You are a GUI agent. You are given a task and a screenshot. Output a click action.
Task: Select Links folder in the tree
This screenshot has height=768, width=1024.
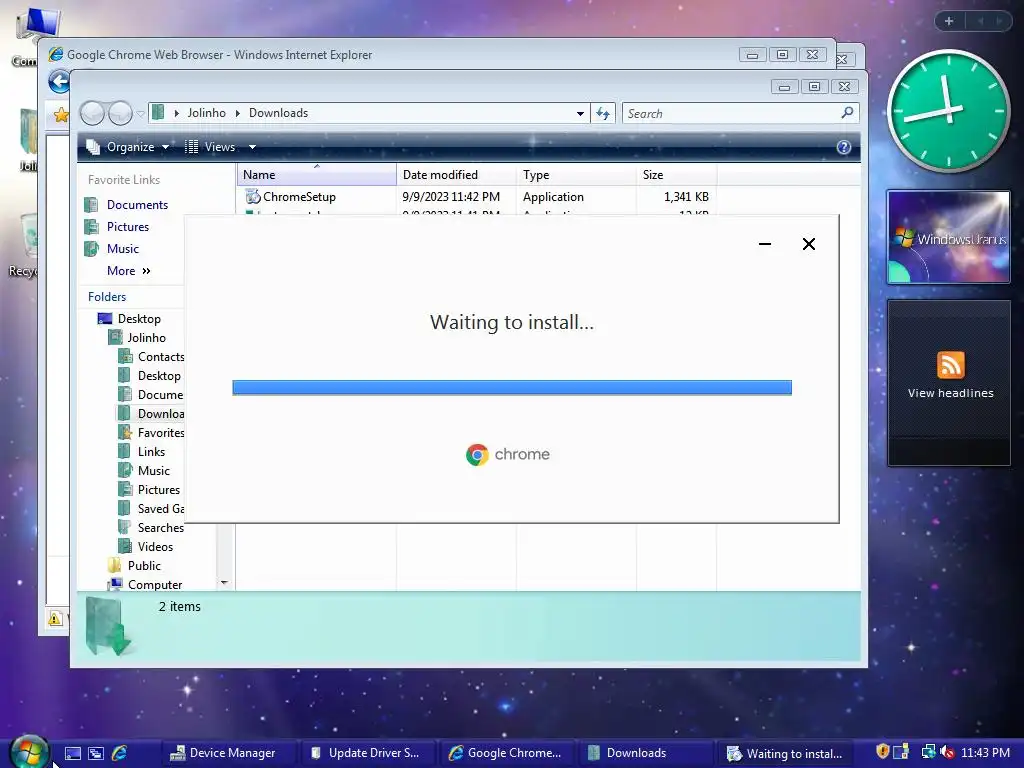(x=151, y=451)
